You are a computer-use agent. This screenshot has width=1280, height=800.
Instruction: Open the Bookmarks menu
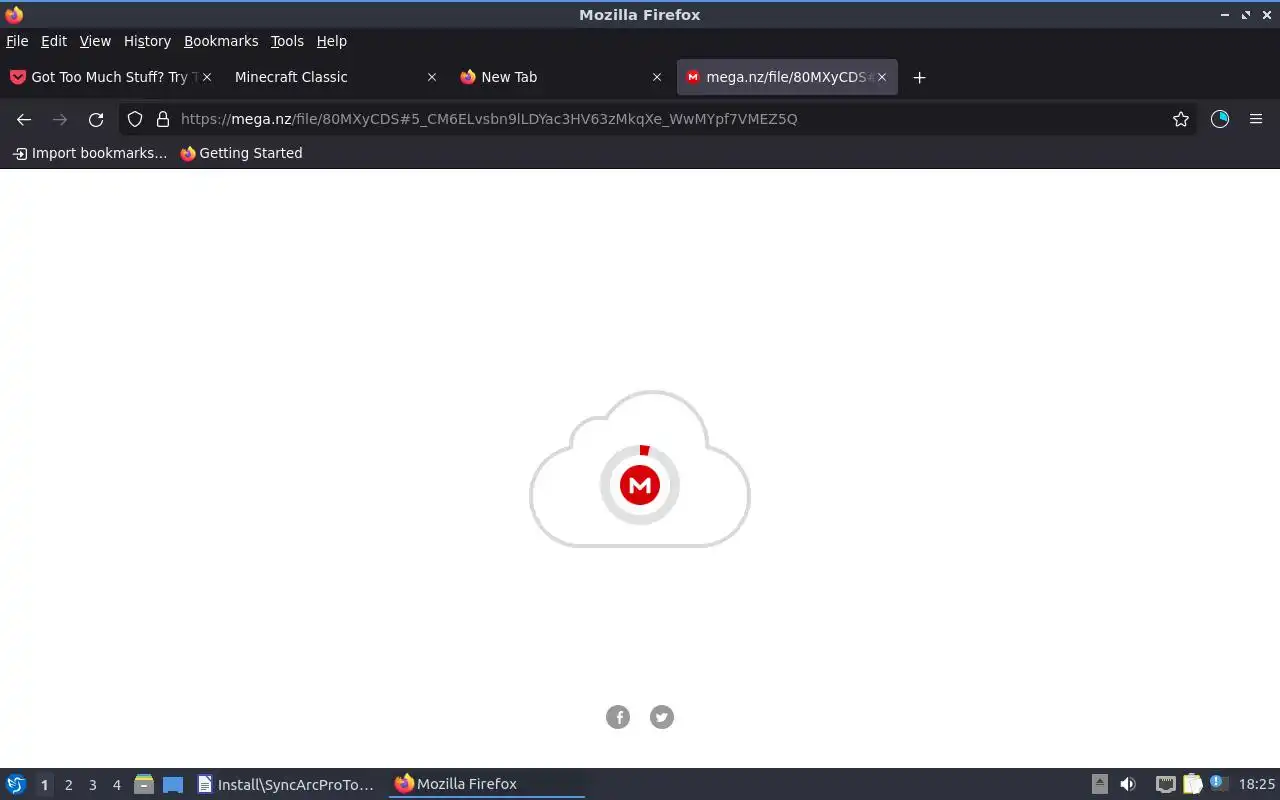pos(221,41)
